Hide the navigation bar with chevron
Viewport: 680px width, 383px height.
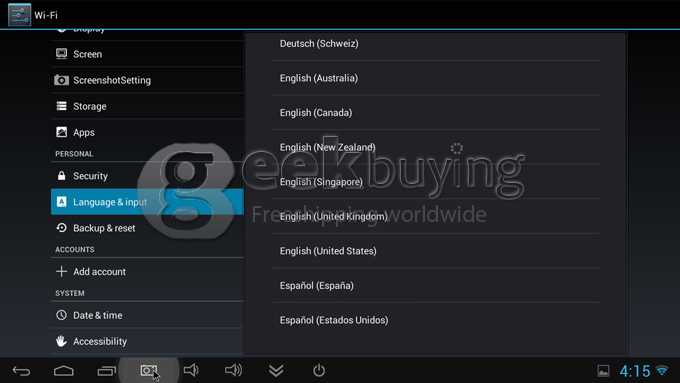[x=276, y=370]
